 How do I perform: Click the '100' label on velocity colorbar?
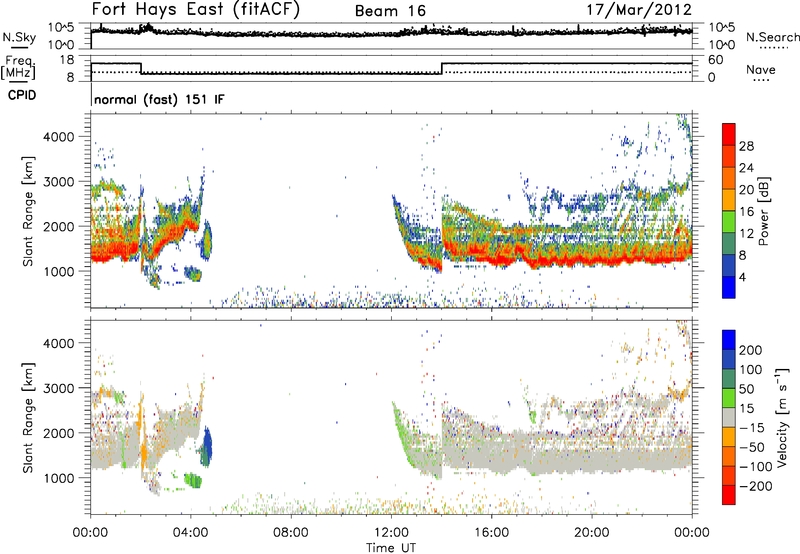pyautogui.click(x=750, y=370)
